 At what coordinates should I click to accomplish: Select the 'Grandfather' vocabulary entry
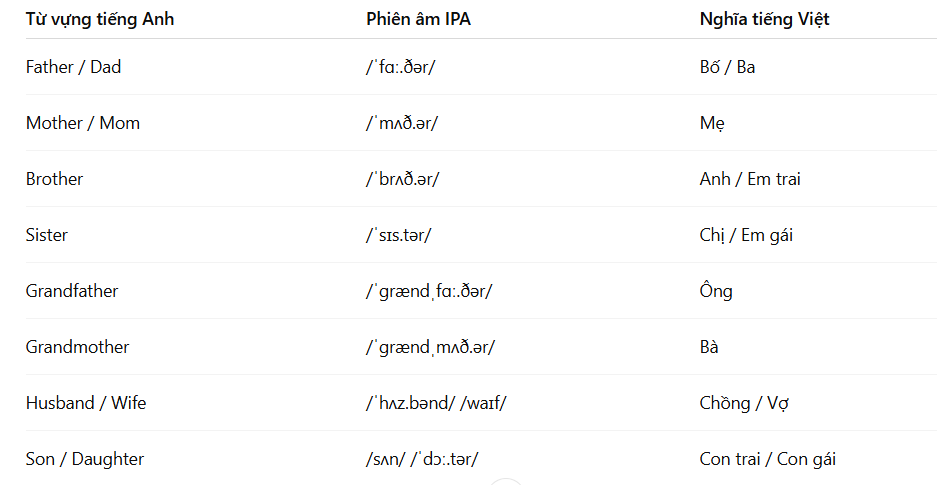(72, 291)
